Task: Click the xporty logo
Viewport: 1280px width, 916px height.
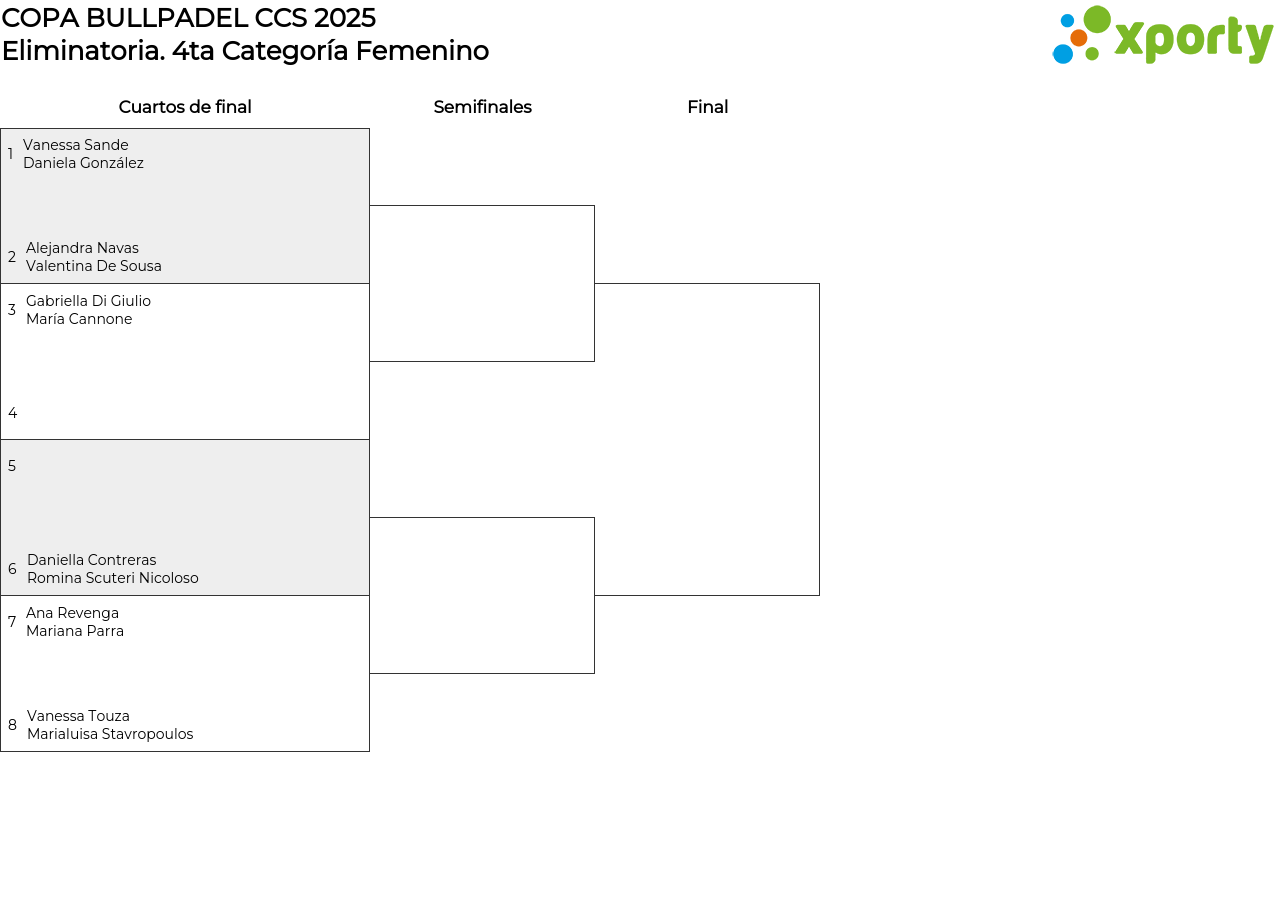Action: click(1162, 36)
